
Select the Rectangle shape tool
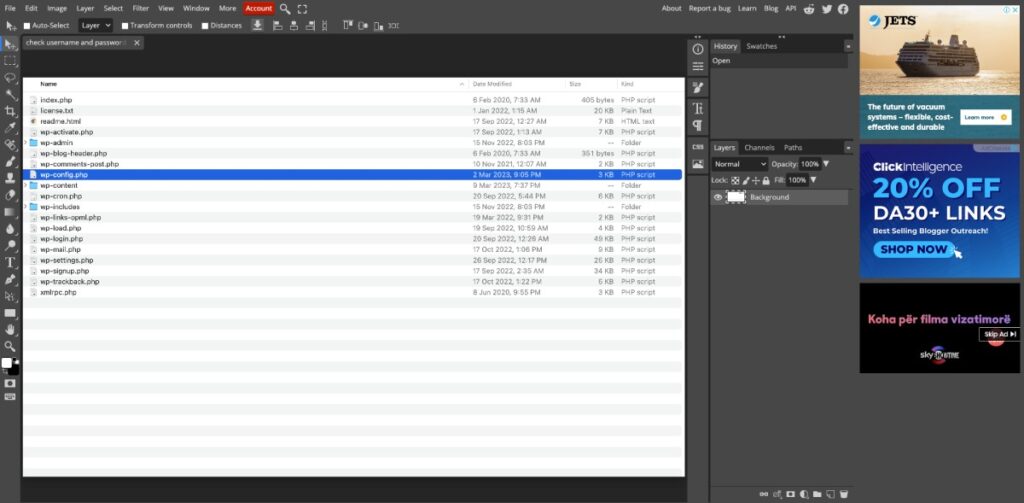coord(10,313)
